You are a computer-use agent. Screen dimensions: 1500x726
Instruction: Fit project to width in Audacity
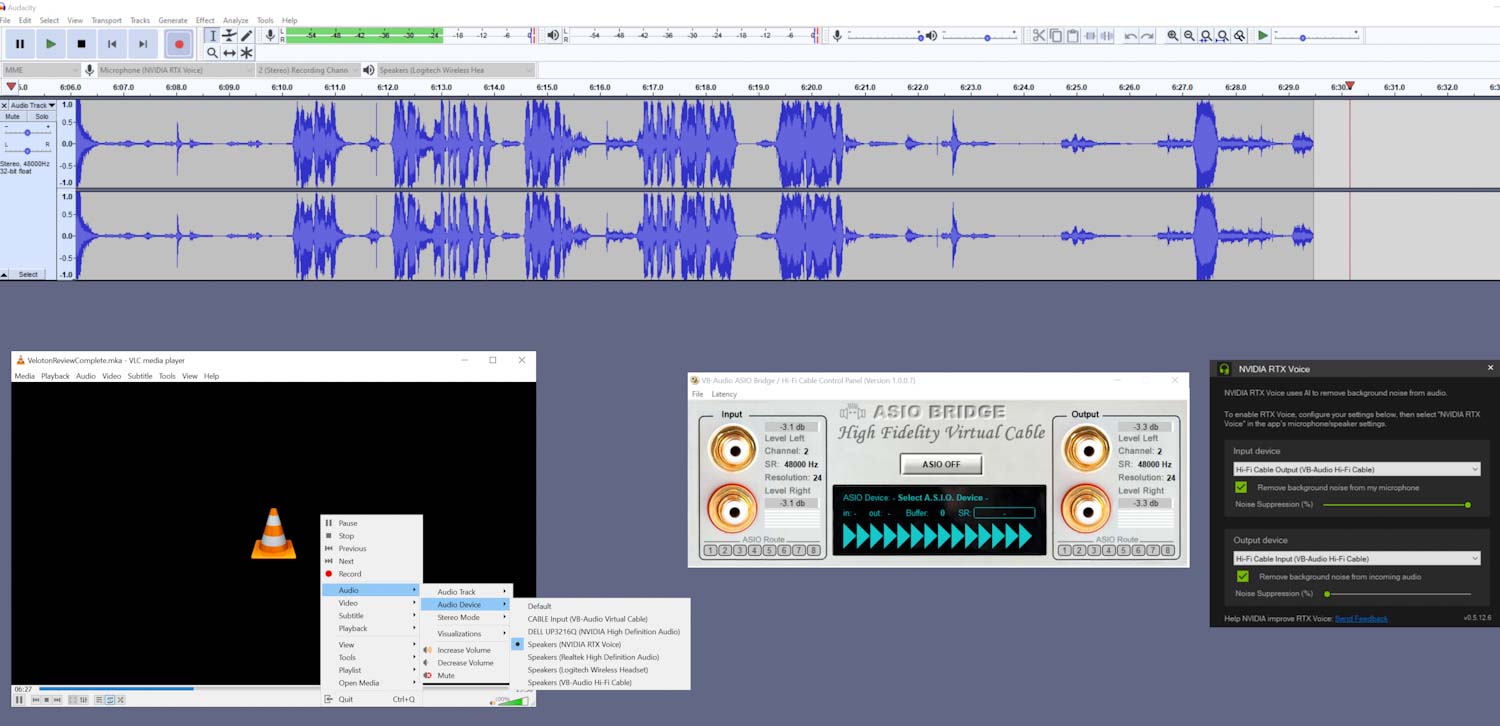[1223, 36]
